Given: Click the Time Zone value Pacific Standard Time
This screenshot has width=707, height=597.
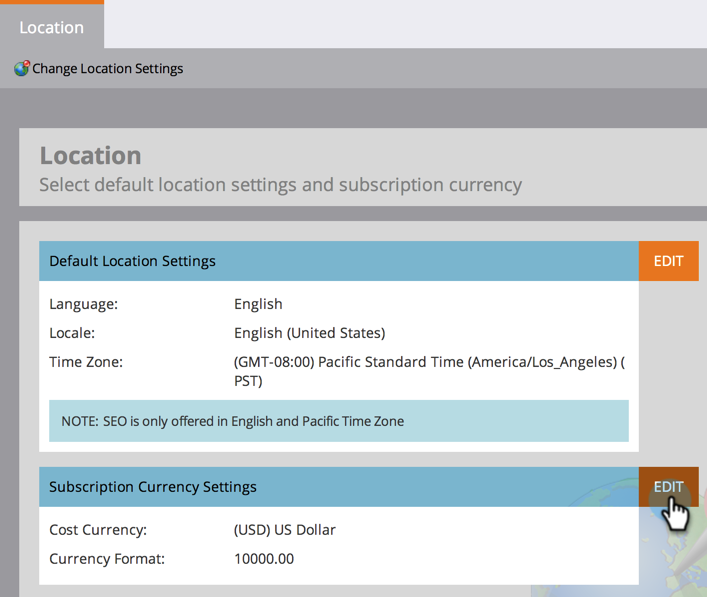Looking at the screenshot, I should coord(429,371).
